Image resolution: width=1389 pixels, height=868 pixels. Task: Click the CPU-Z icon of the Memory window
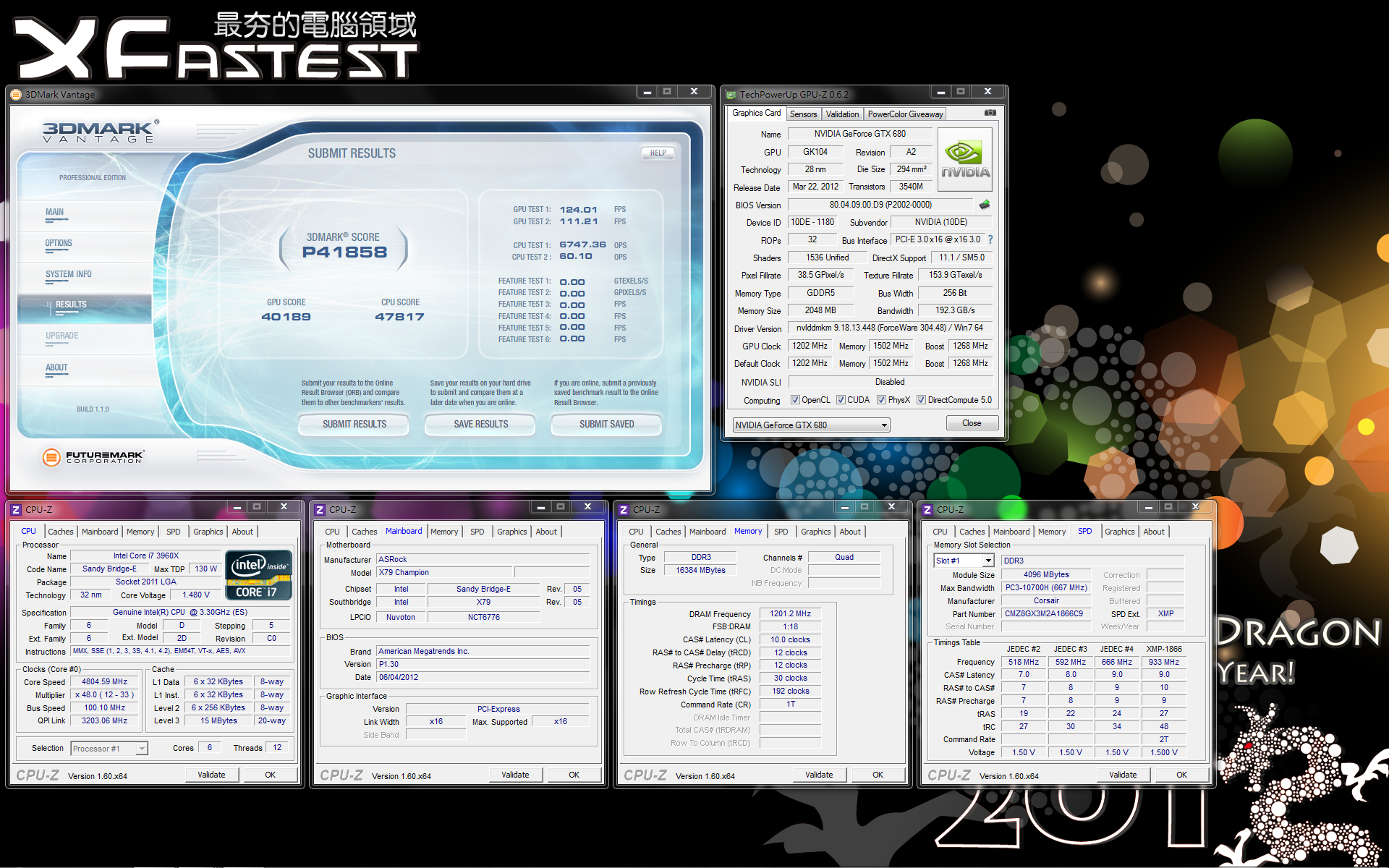624,510
